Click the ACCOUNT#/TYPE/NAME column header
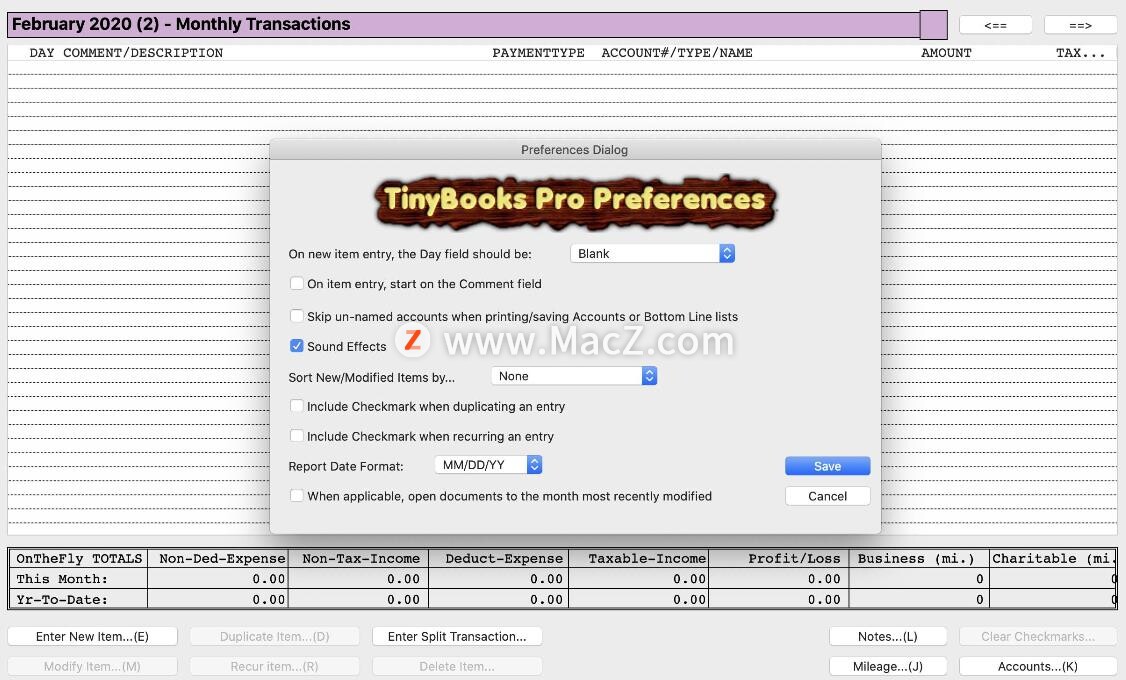1126x680 pixels. pyautogui.click(x=676, y=52)
